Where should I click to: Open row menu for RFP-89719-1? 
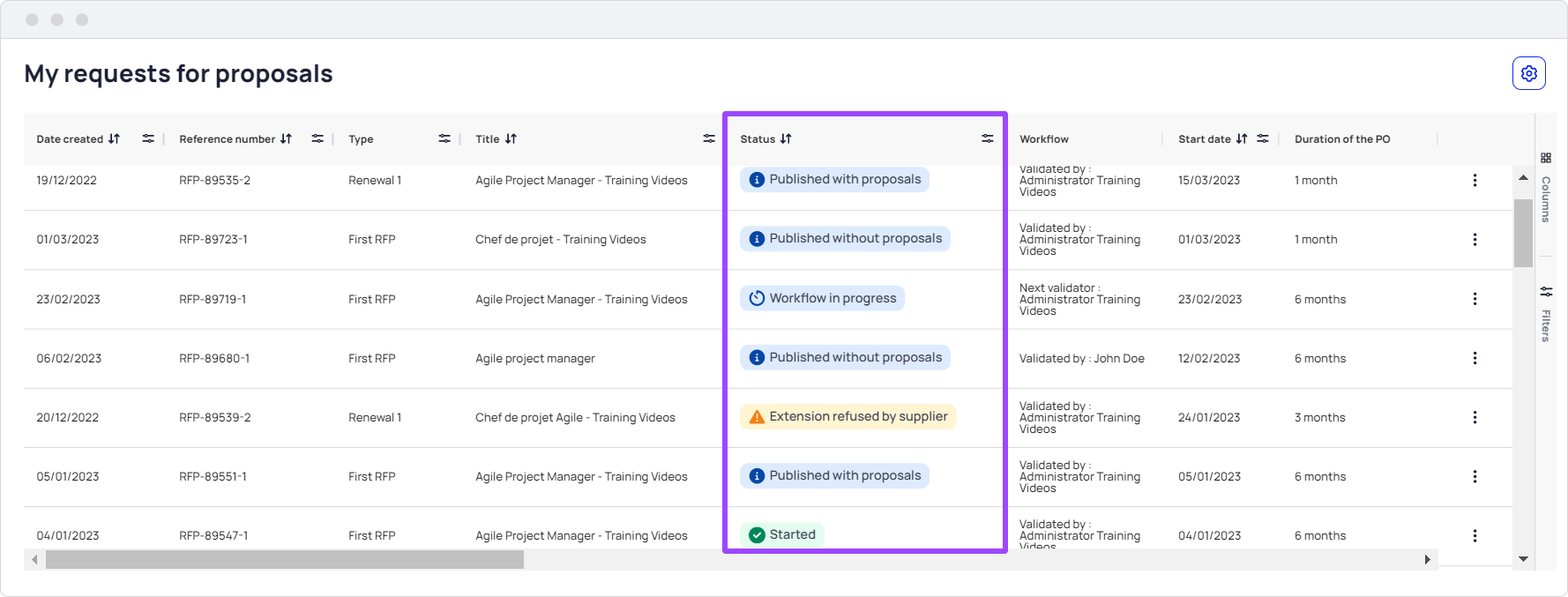coord(1475,299)
